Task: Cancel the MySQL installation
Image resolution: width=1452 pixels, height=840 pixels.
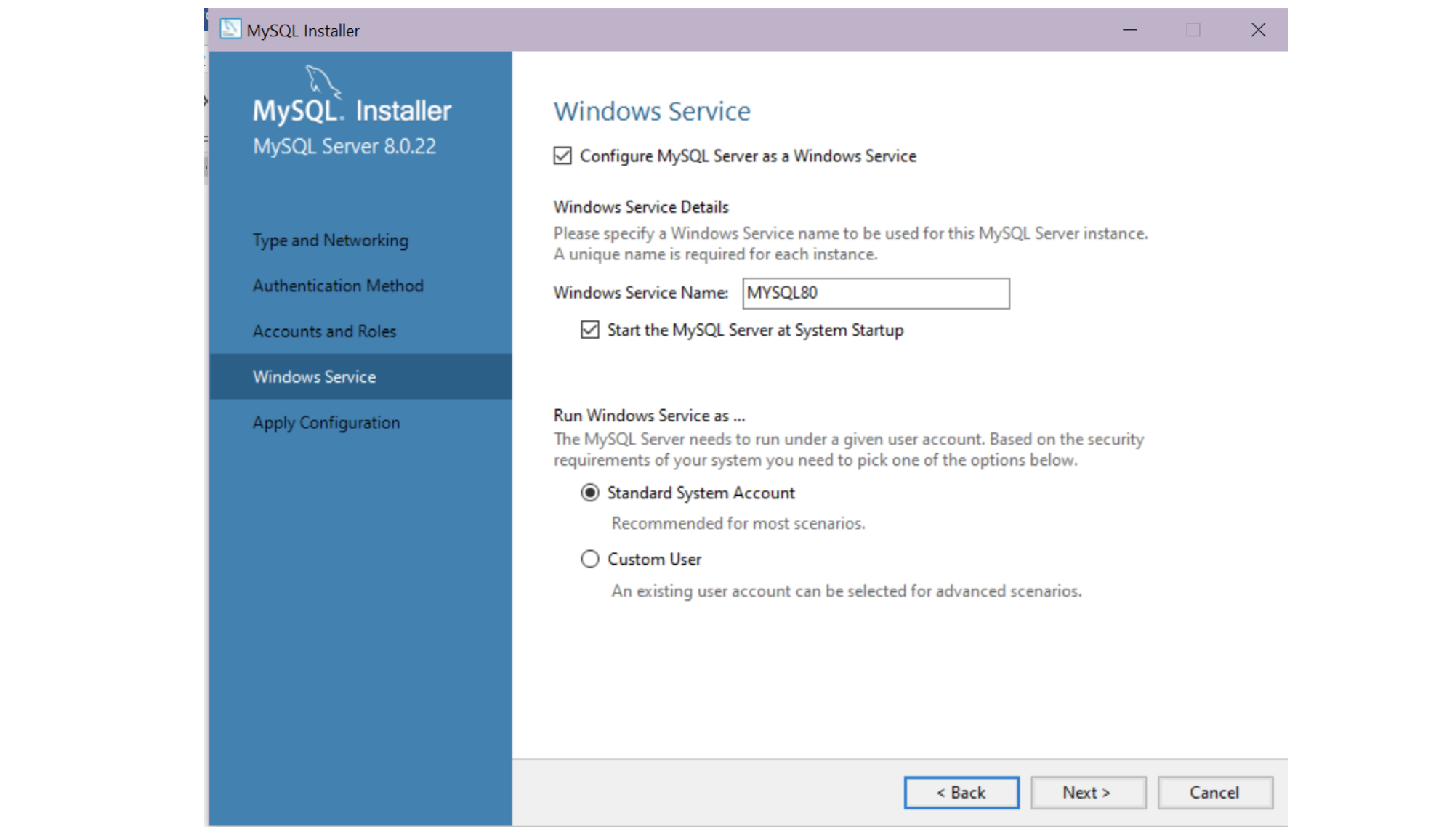Action: [1215, 792]
